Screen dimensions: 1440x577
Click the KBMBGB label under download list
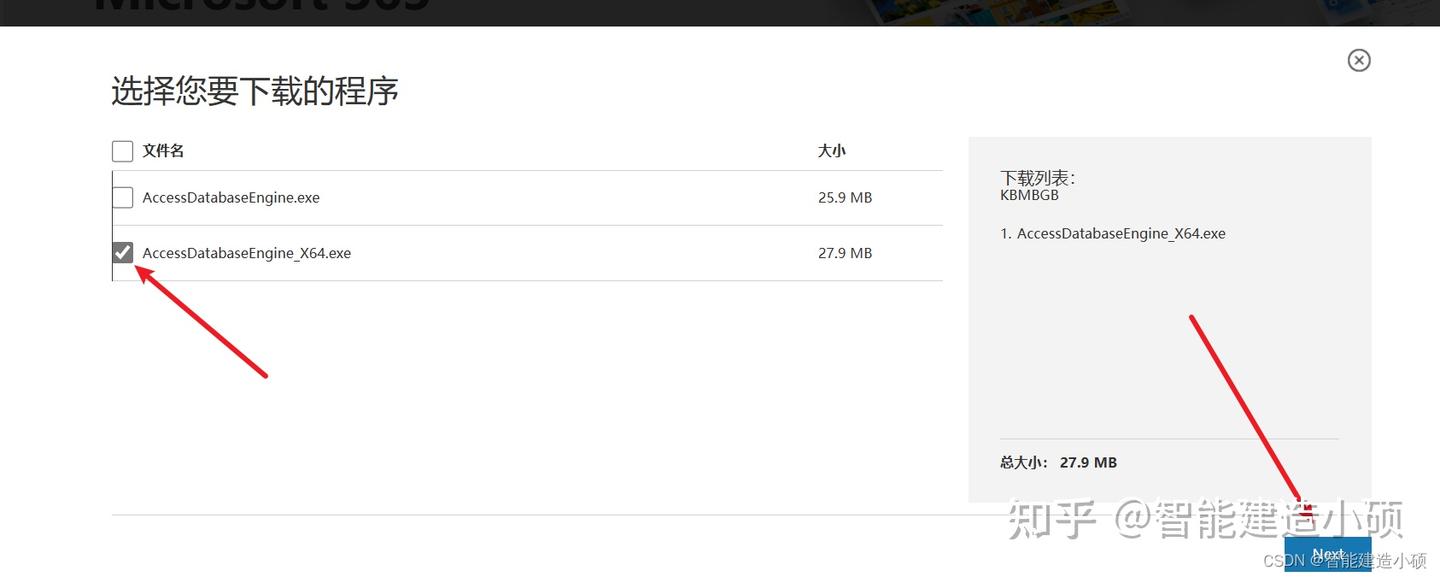click(1029, 196)
